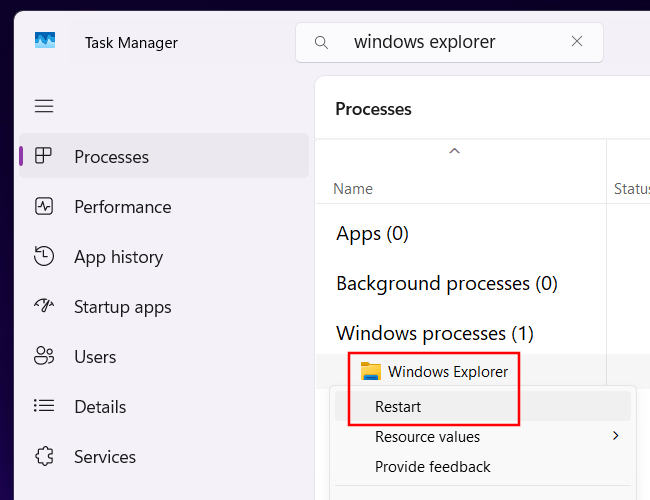The image size is (650, 500).
Task: Open the Startup apps tab
Action: [123, 308]
